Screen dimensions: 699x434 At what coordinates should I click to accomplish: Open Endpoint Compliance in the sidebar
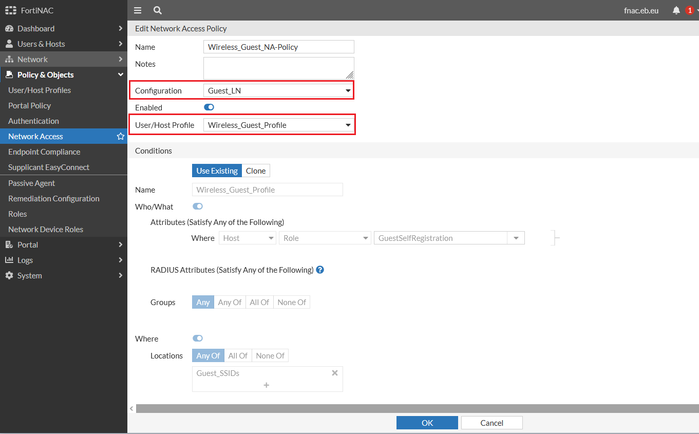point(45,151)
